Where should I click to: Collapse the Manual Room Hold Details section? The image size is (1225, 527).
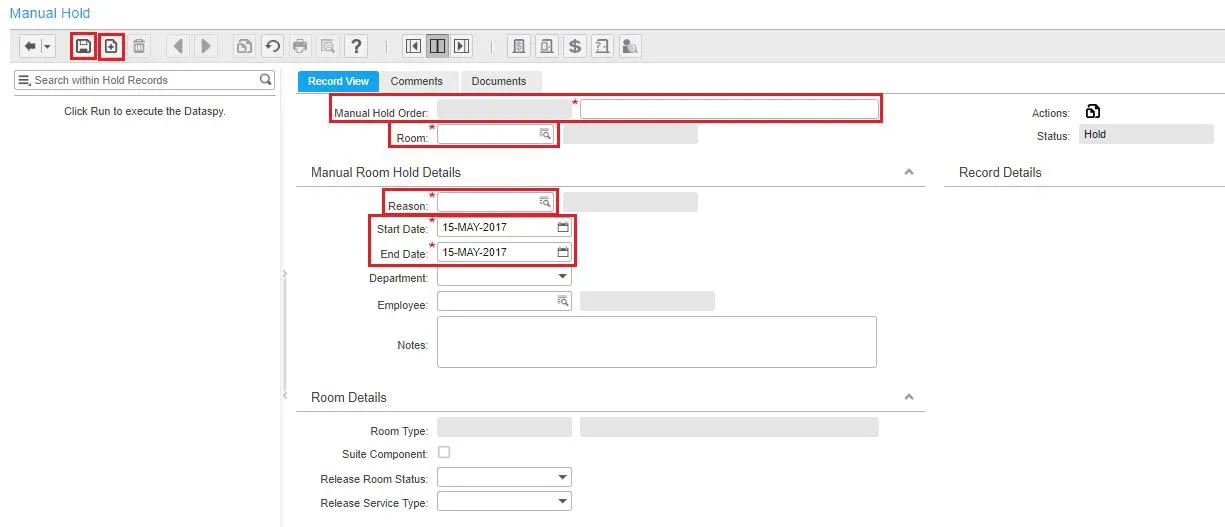(909, 172)
